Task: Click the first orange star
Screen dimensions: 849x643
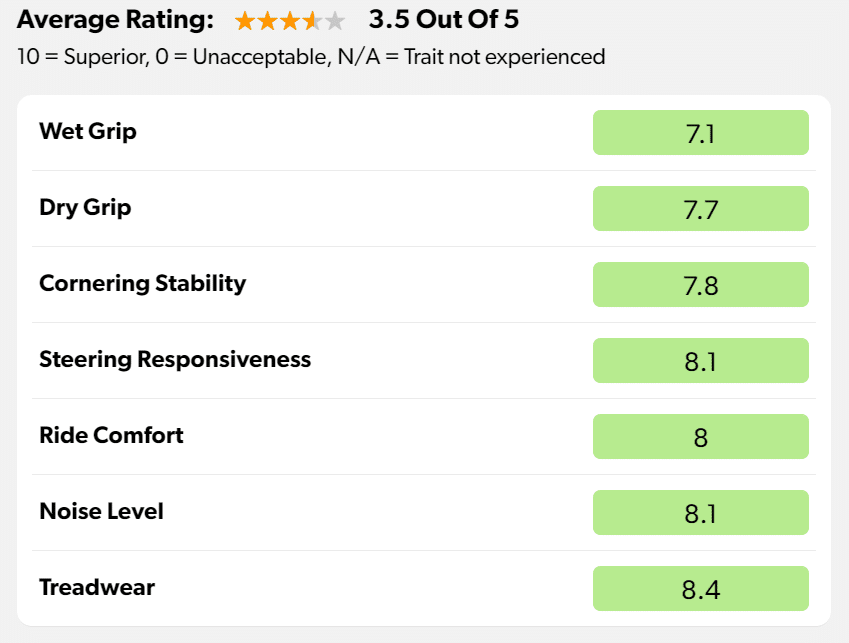Action: tap(244, 20)
